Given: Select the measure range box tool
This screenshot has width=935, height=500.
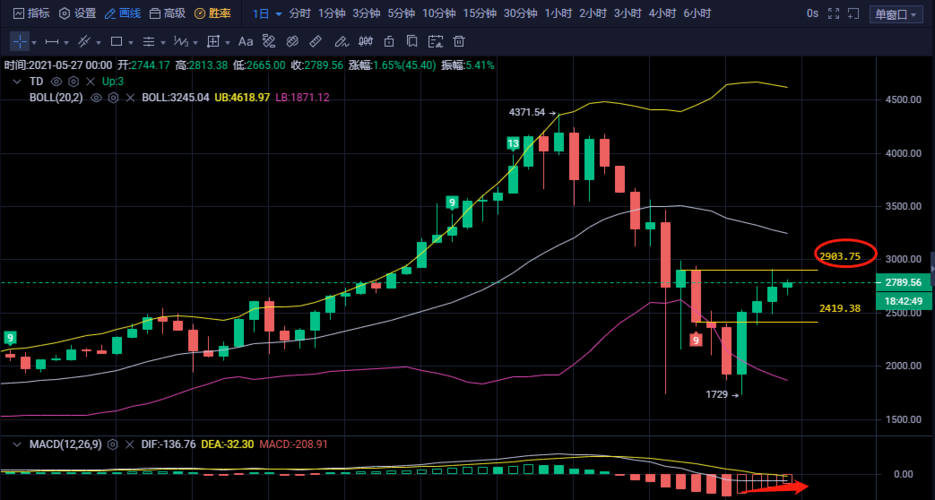Looking at the screenshot, I should [213, 42].
